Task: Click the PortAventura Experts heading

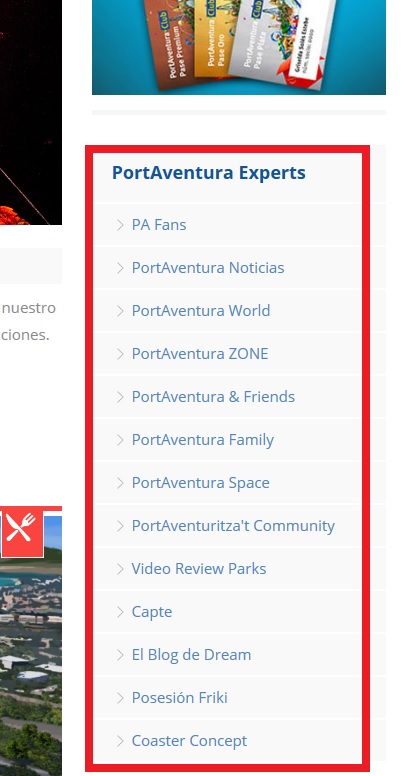Action: tap(209, 173)
